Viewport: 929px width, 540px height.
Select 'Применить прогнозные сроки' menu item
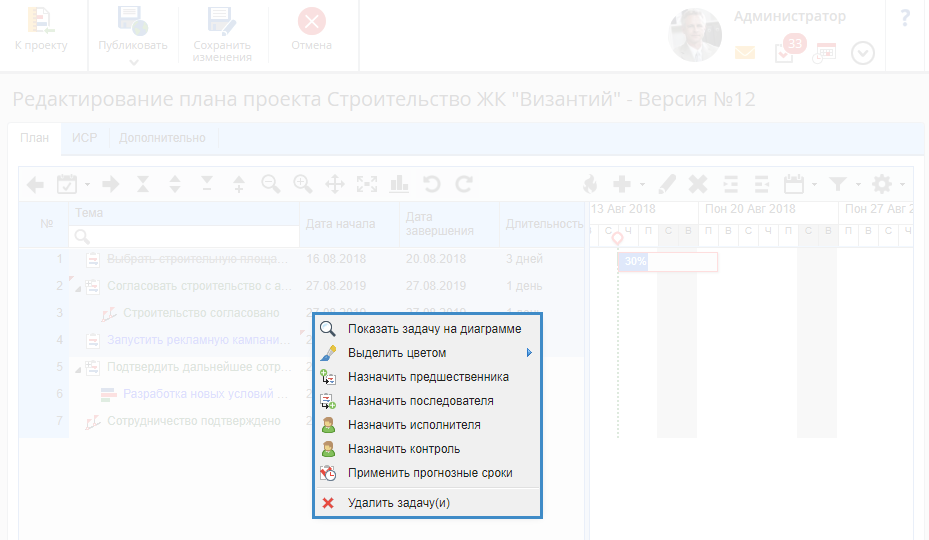pos(430,473)
